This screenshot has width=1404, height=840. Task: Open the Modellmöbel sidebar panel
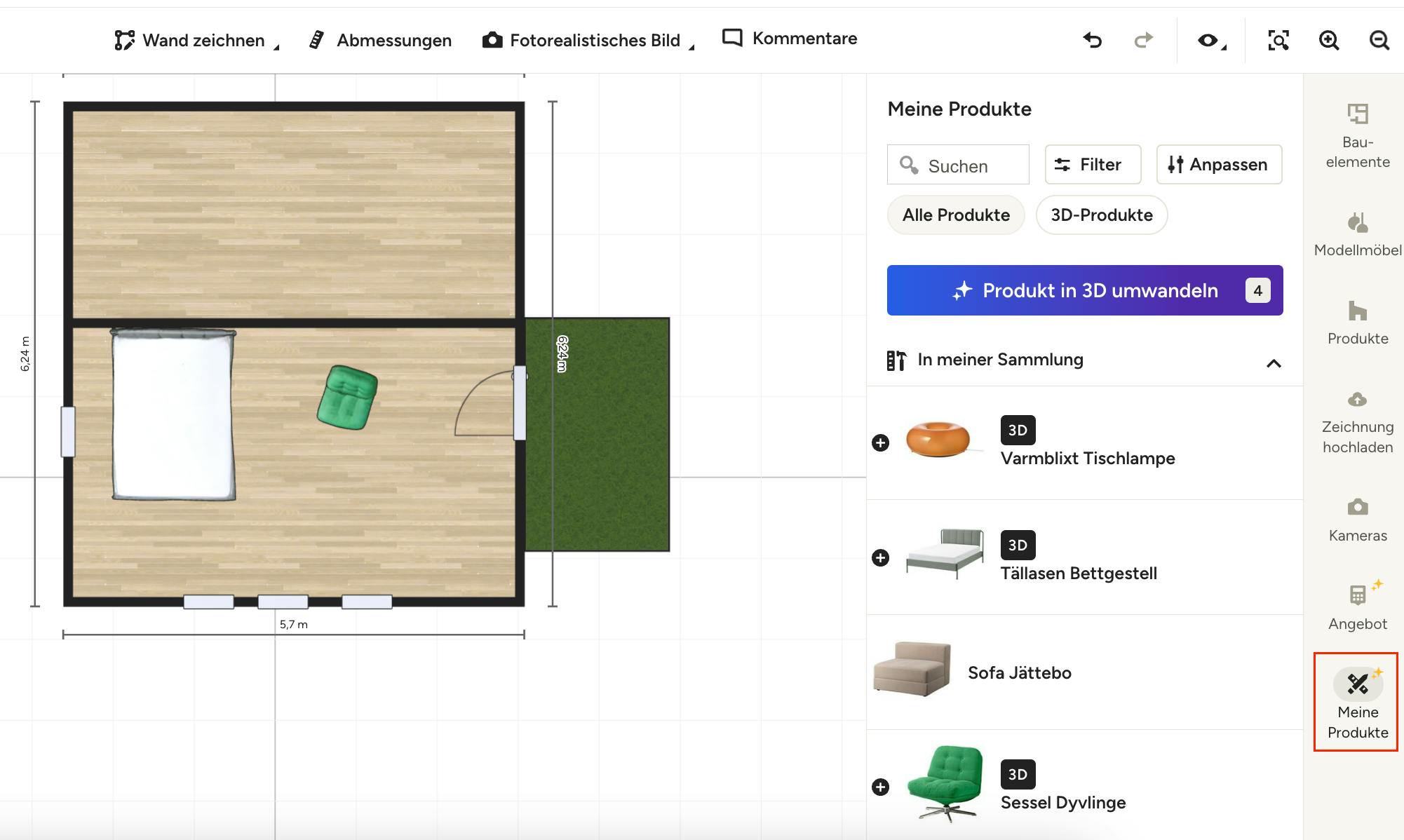click(1357, 235)
